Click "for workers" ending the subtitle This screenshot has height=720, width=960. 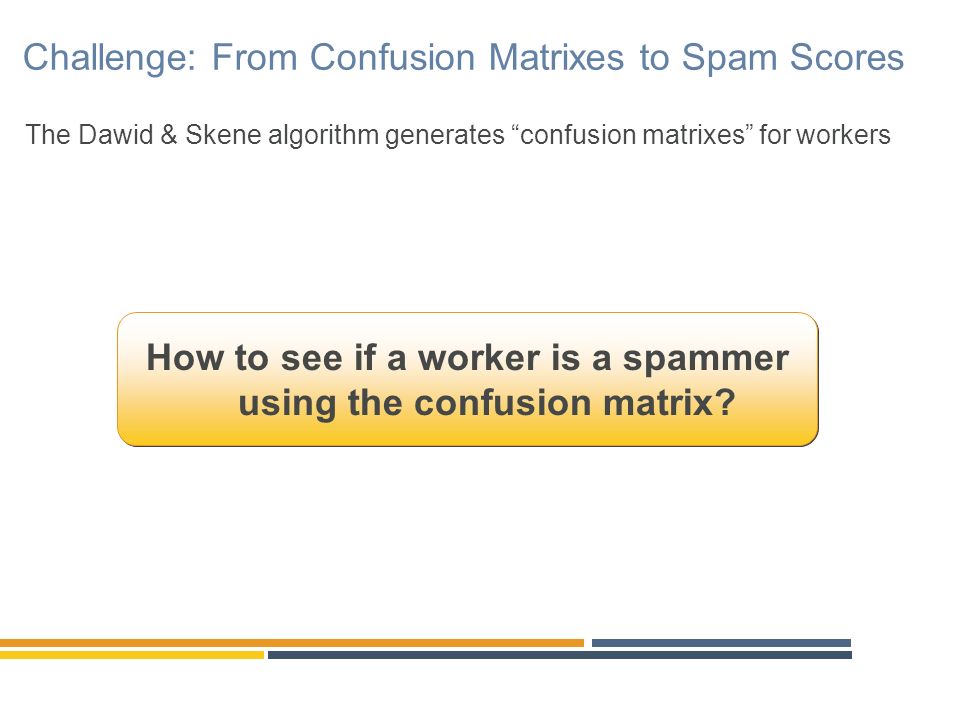click(825, 135)
